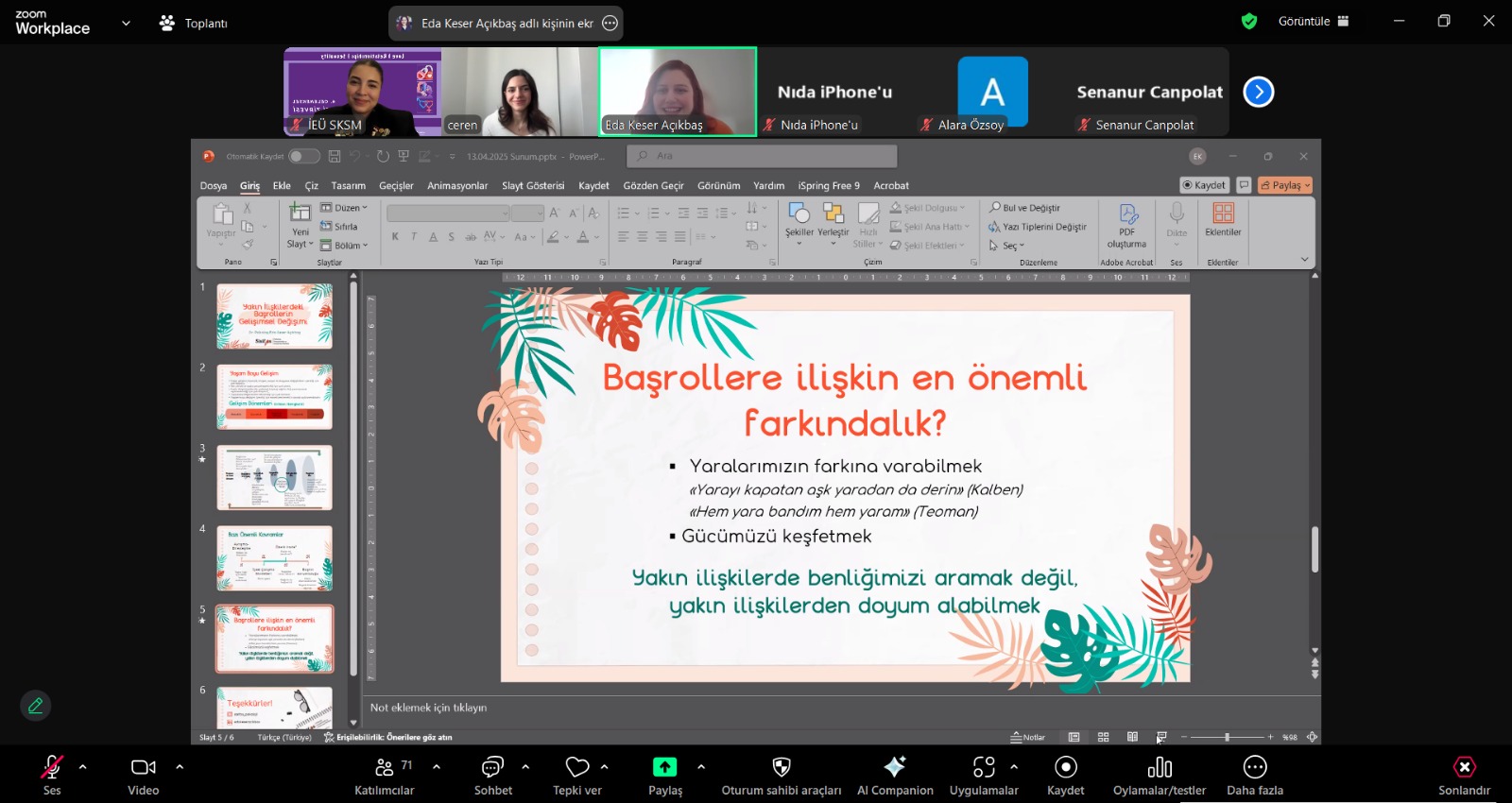Turn on camera with Video button
The height and width of the screenshot is (803, 1512).
(x=144, y=768)
